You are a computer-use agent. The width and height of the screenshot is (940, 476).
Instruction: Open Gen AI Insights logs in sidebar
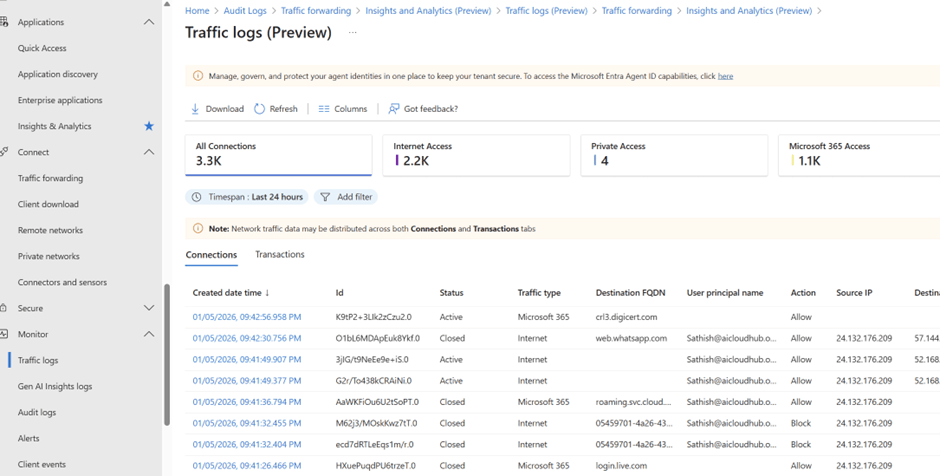tap(55, 387)
